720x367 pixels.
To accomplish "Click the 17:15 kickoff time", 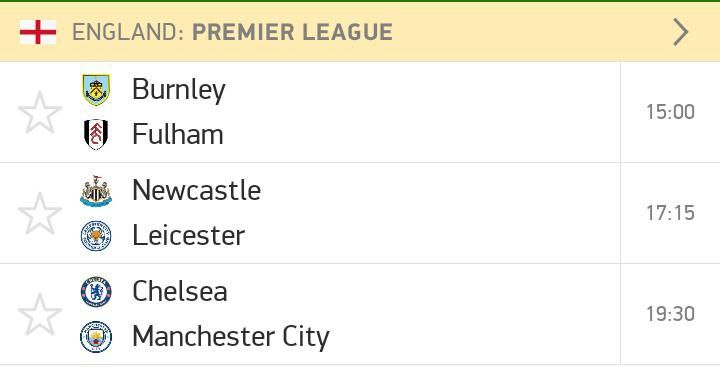I will point(670,213).
